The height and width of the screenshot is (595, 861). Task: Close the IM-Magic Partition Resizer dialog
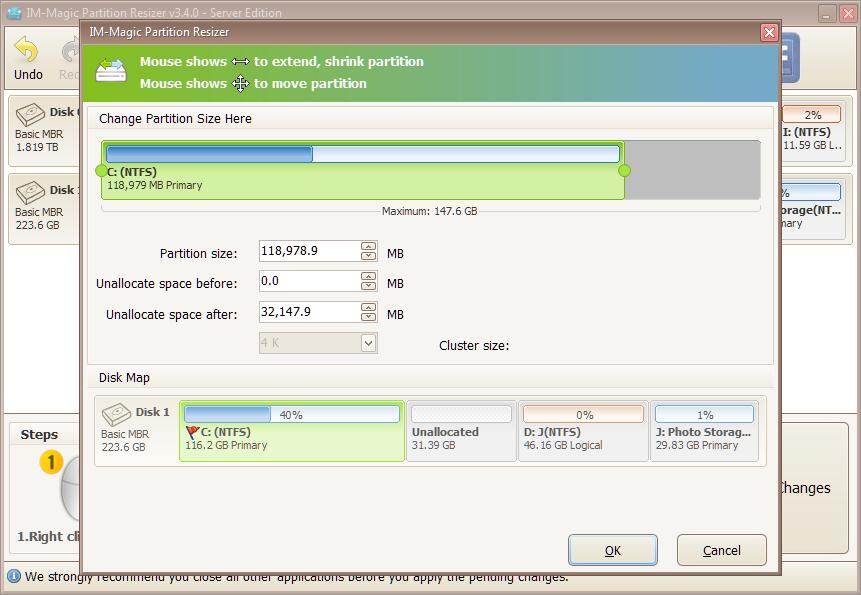[x=769, y=32]
